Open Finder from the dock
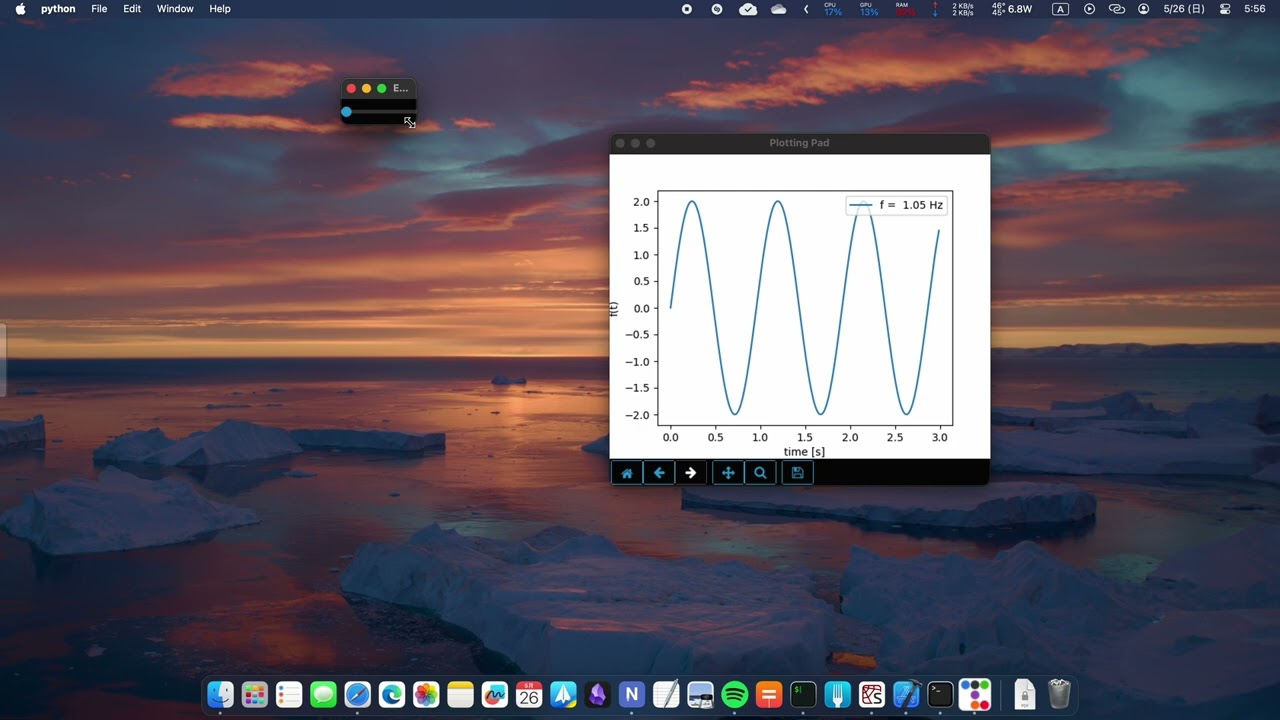The width and height of the screenshot is (1280, 720). pos(220,694)
